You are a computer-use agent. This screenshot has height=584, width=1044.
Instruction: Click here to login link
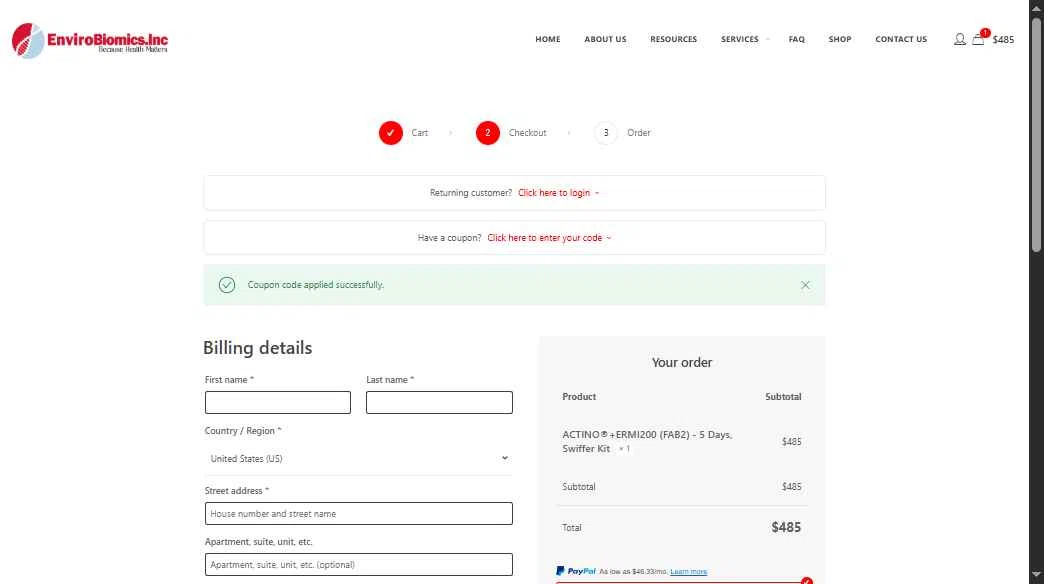(558, 192)
